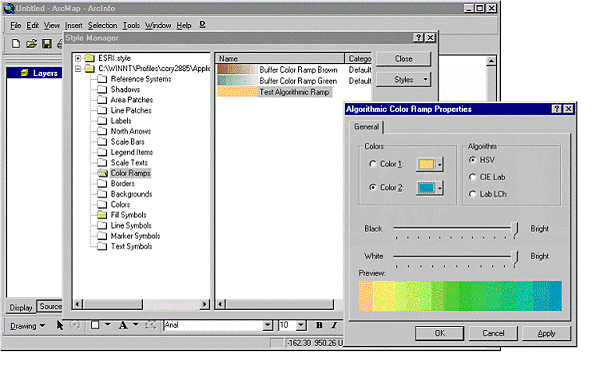
Task: Open the File menu
Action: tap(15, 25)
